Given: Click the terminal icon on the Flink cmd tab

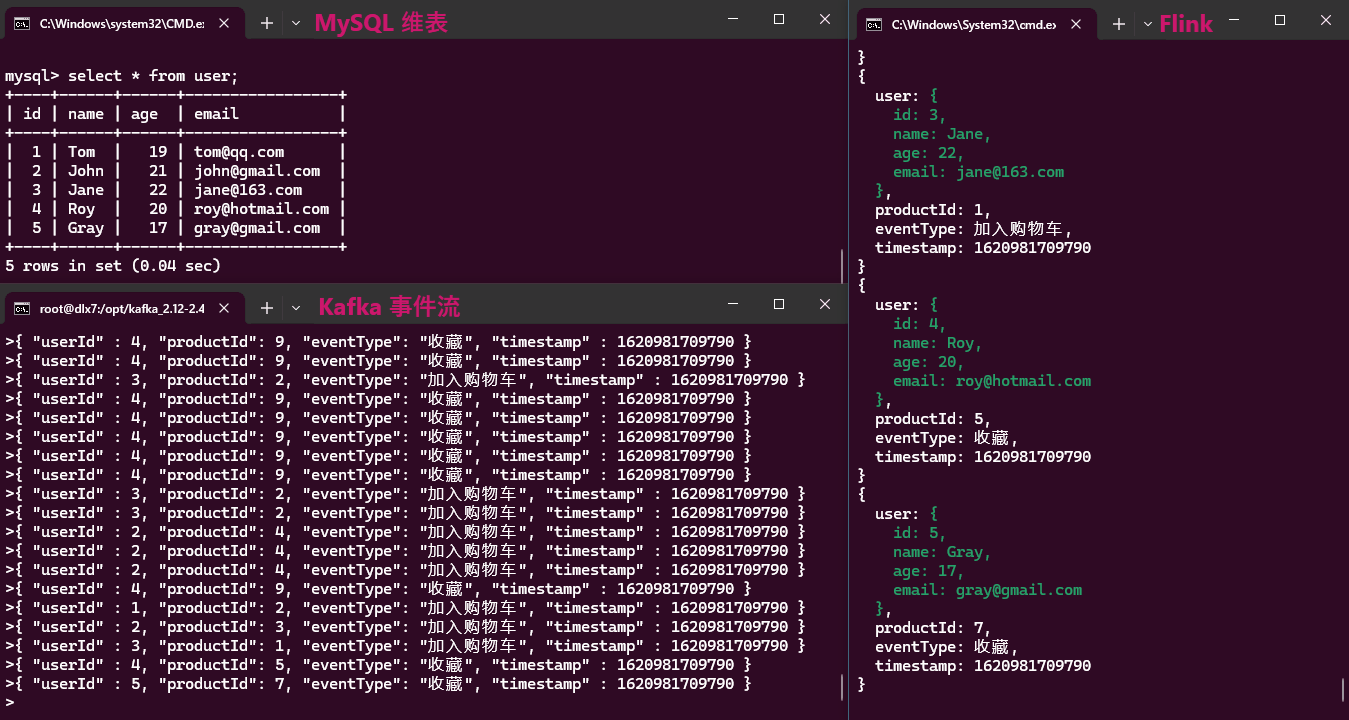Looking at the screenshot, I should point(873,24).
